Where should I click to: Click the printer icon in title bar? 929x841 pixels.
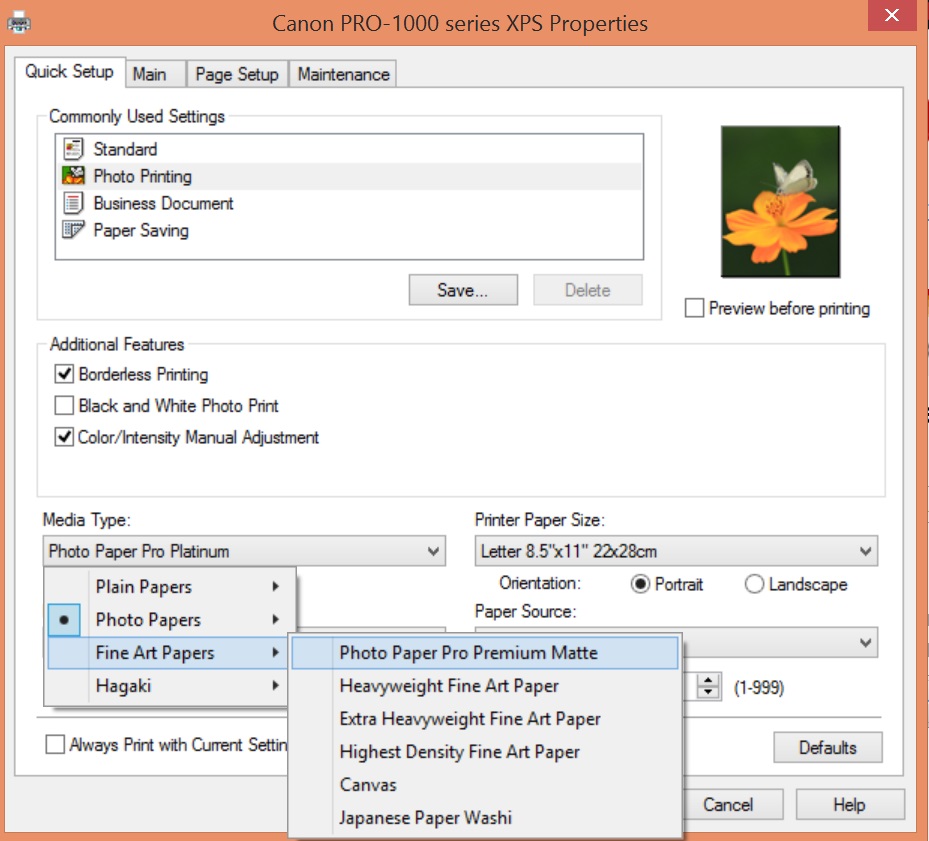point(19,23)
